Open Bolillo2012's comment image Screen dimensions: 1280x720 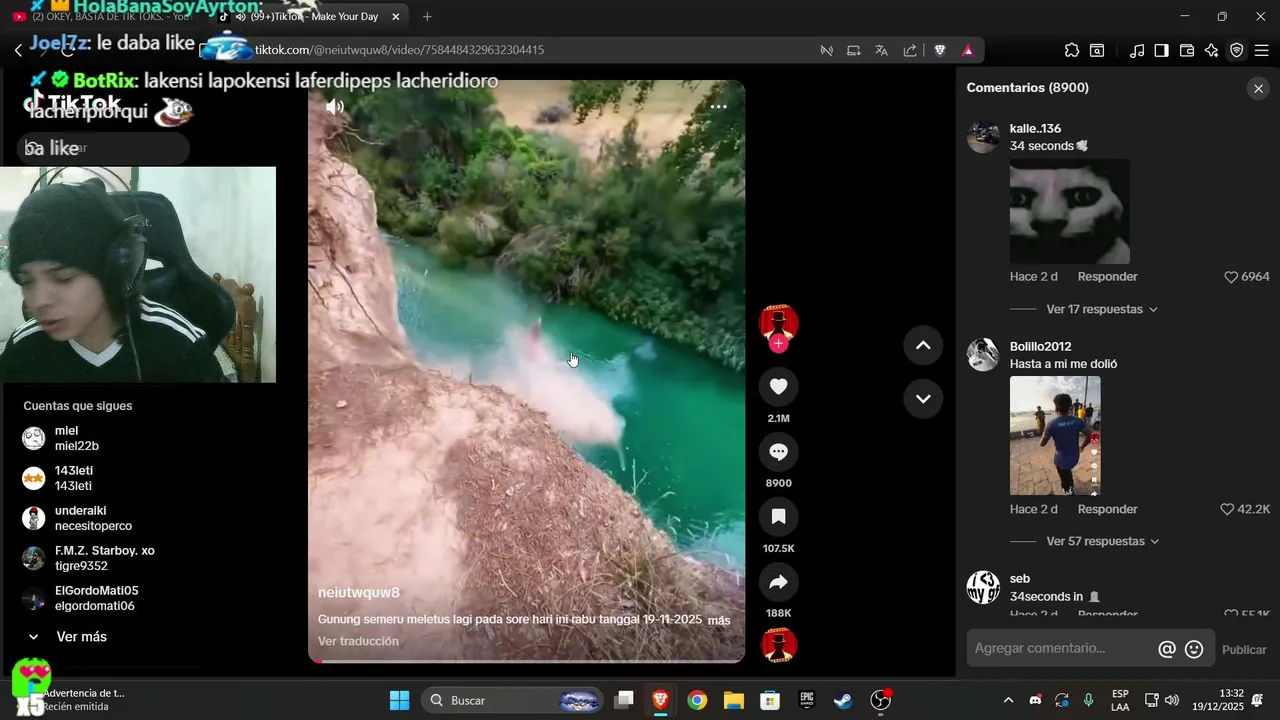(x=1055, y=435)
